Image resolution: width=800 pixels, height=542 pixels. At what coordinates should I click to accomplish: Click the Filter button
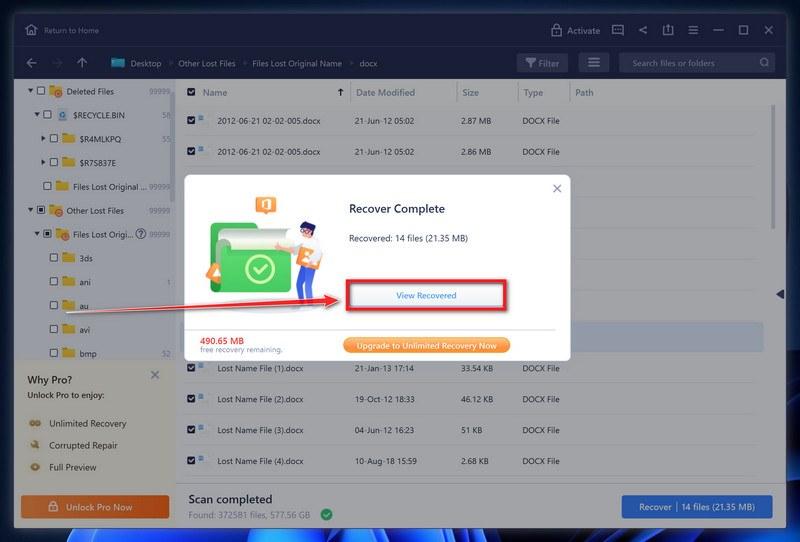pyautogui.click(x=542, y=63)
